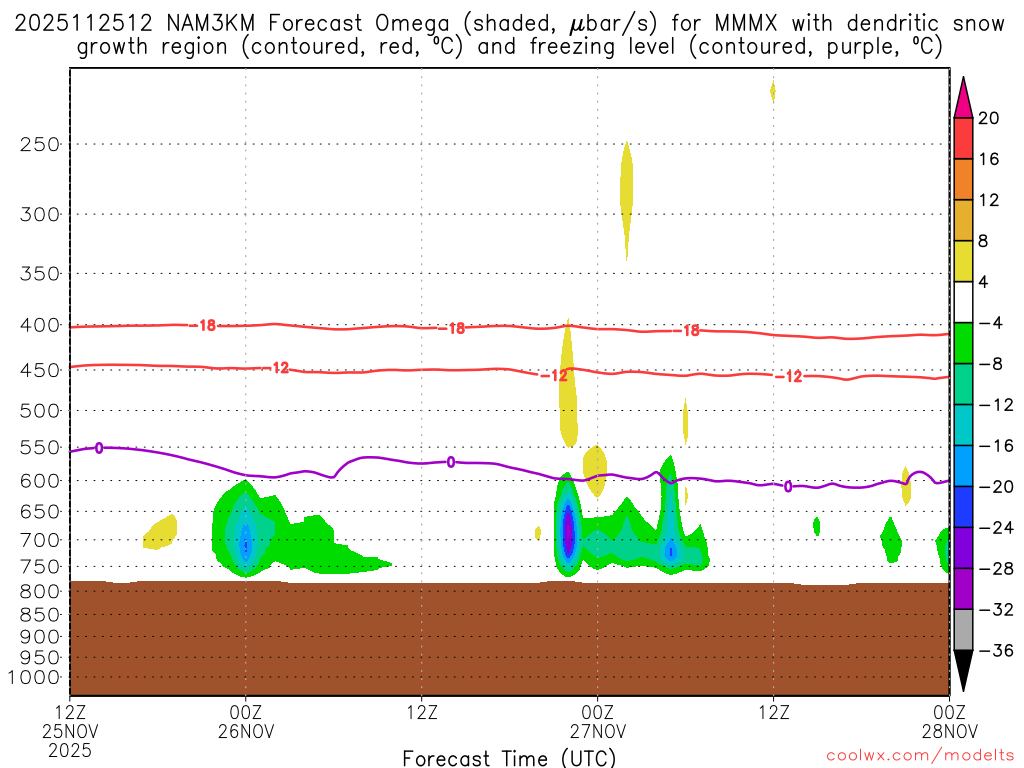The image size is (1024, 768).
Task: Click the 'Forecast Time (UTC)' axis title
Action: (509, 758)
